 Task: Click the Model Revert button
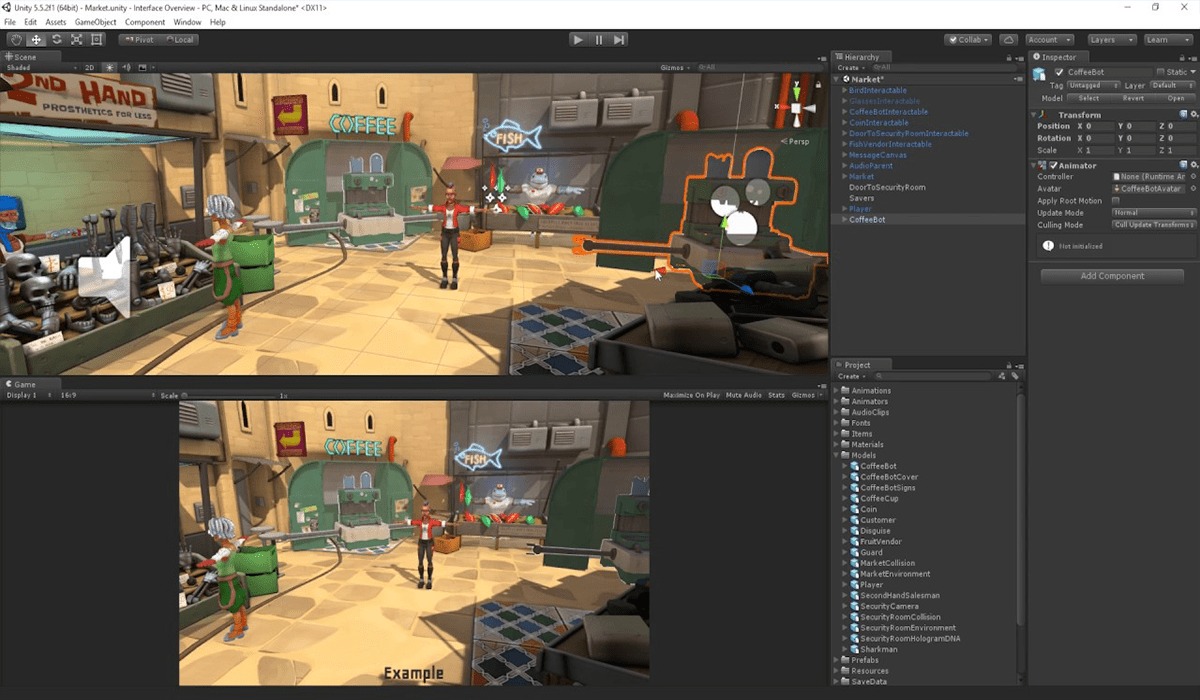tap(1133, 98)
